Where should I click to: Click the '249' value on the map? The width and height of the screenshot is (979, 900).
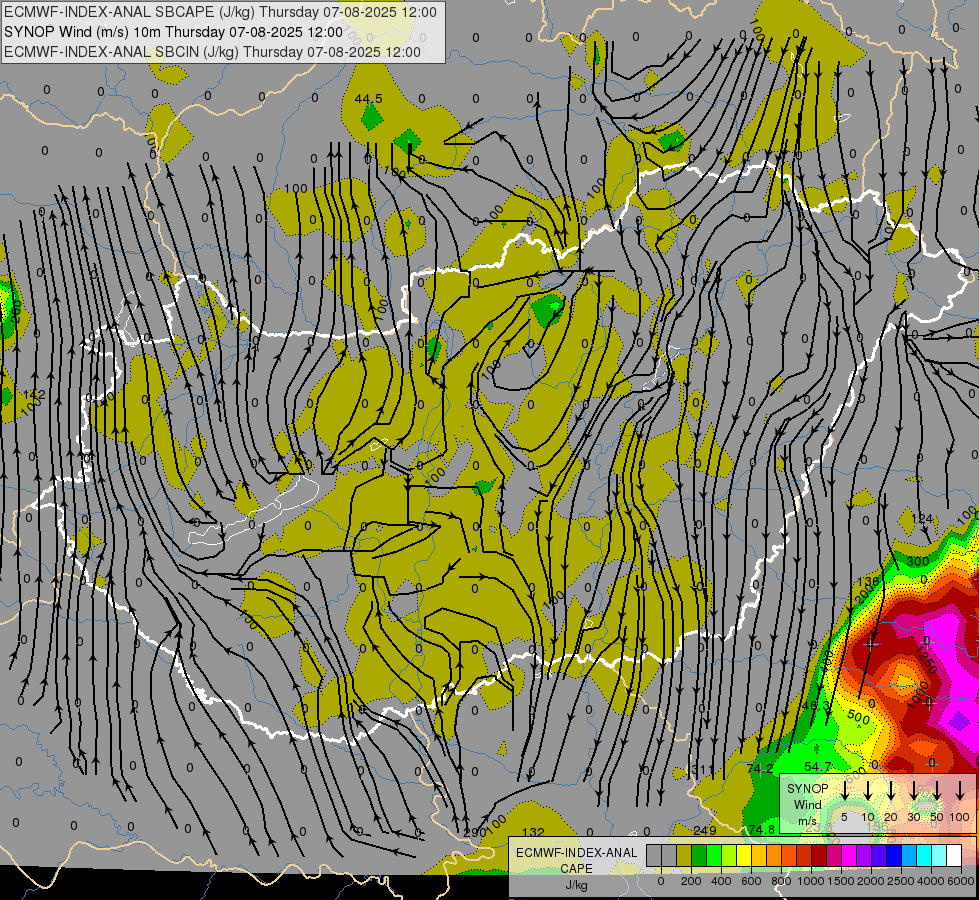(705, 831)
